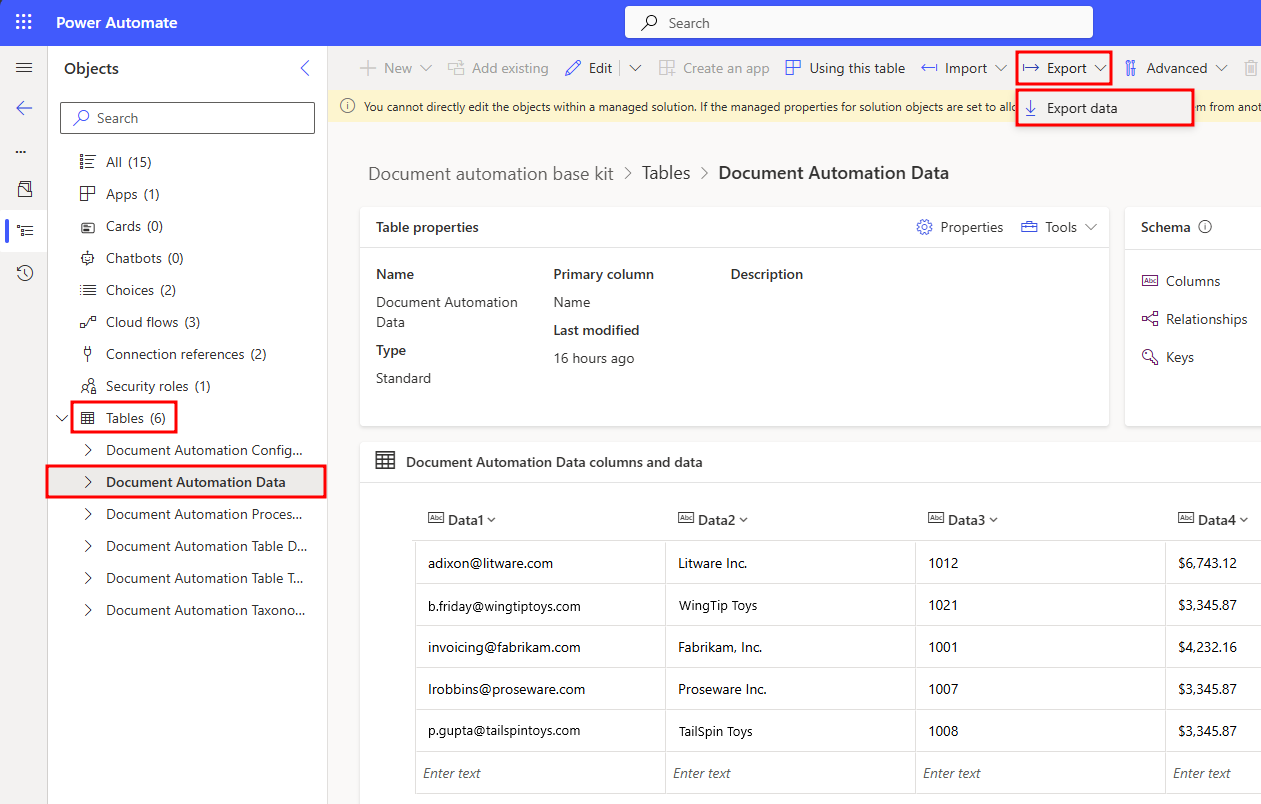Click Enter text cell under Data2
Viewport: 1261px width, 804px height.
point(790,773)
